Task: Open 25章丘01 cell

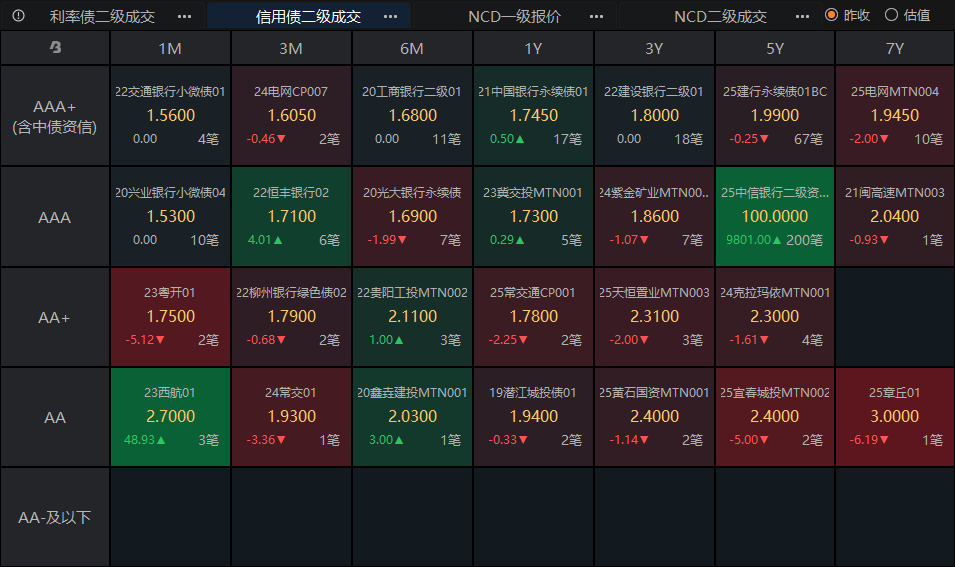Action: click(x=895, y=417)
